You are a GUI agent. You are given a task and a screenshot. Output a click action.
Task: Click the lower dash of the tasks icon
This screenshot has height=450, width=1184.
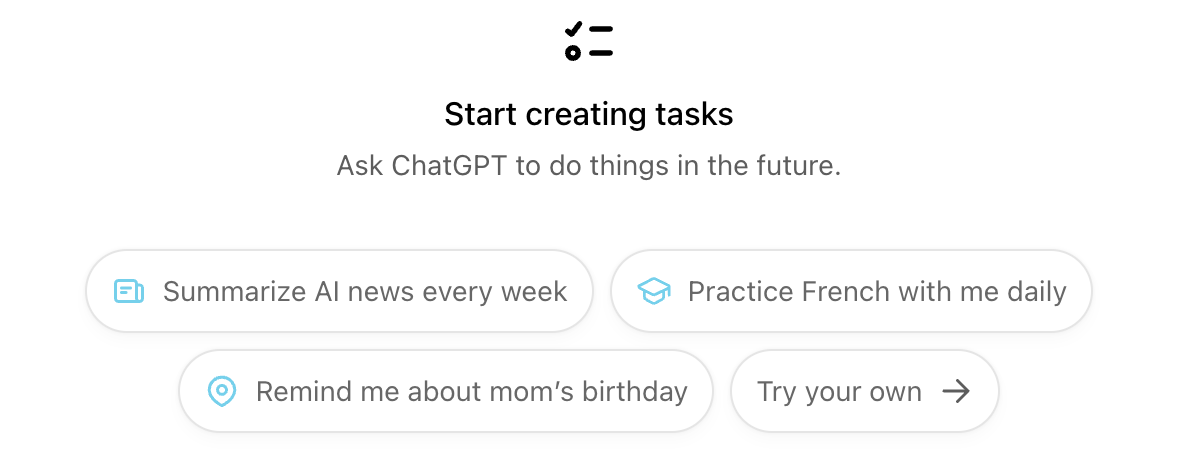(x=601, y=52)
